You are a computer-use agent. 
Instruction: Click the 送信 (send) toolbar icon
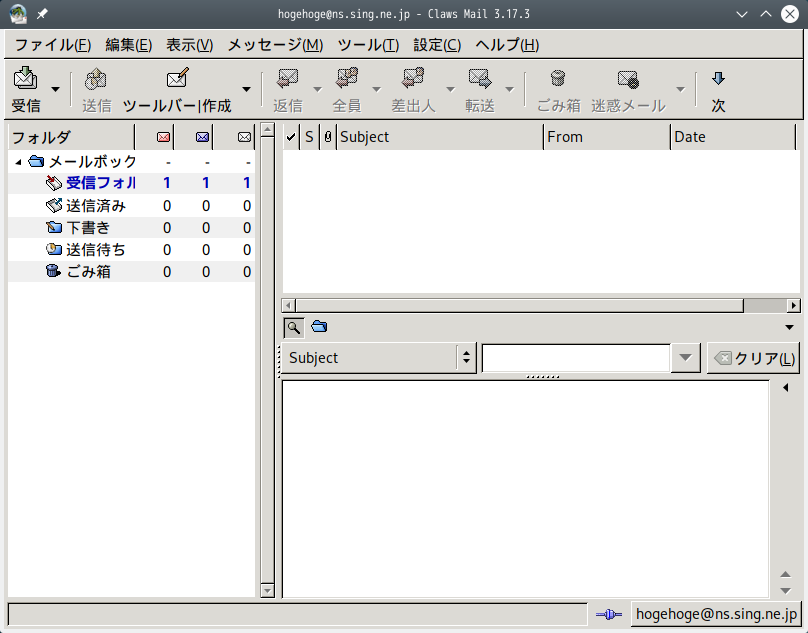(x=96, y=79)
